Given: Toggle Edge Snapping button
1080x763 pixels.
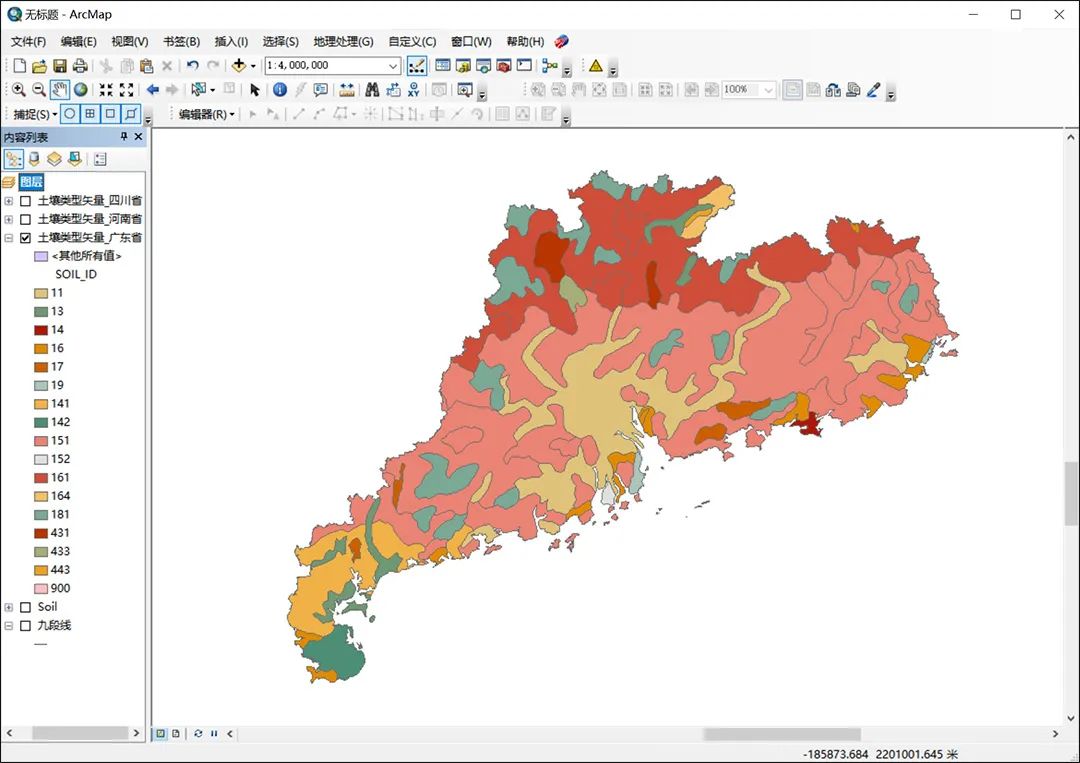Looking at the screenshot, I should pos(131,114).
